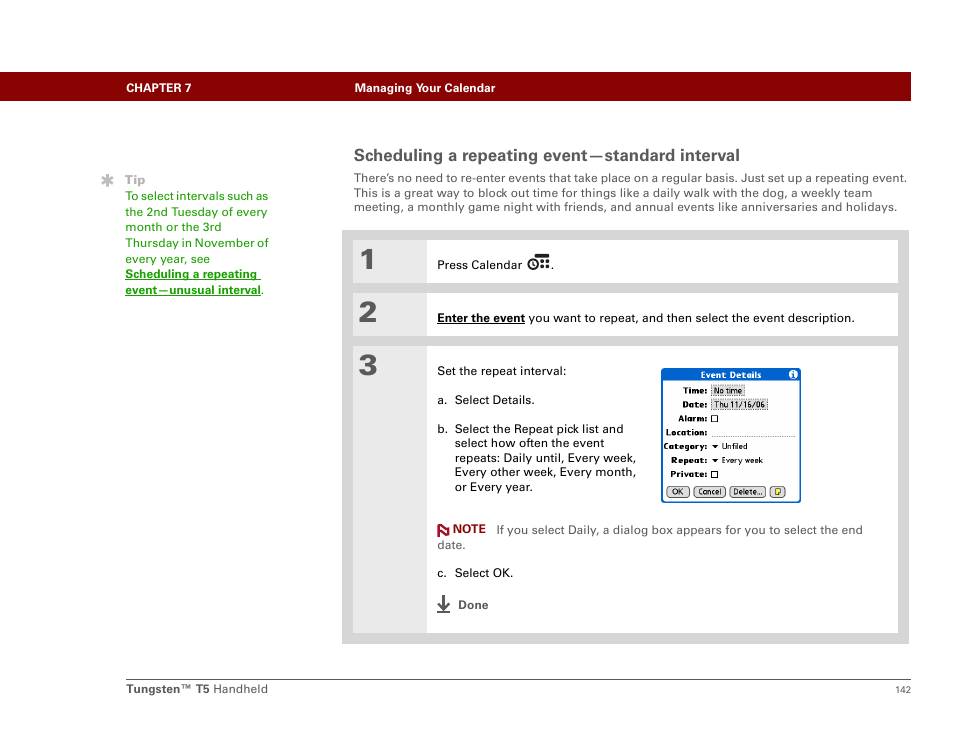Click the Done down-arrow icon

click(x=444, y=604)
